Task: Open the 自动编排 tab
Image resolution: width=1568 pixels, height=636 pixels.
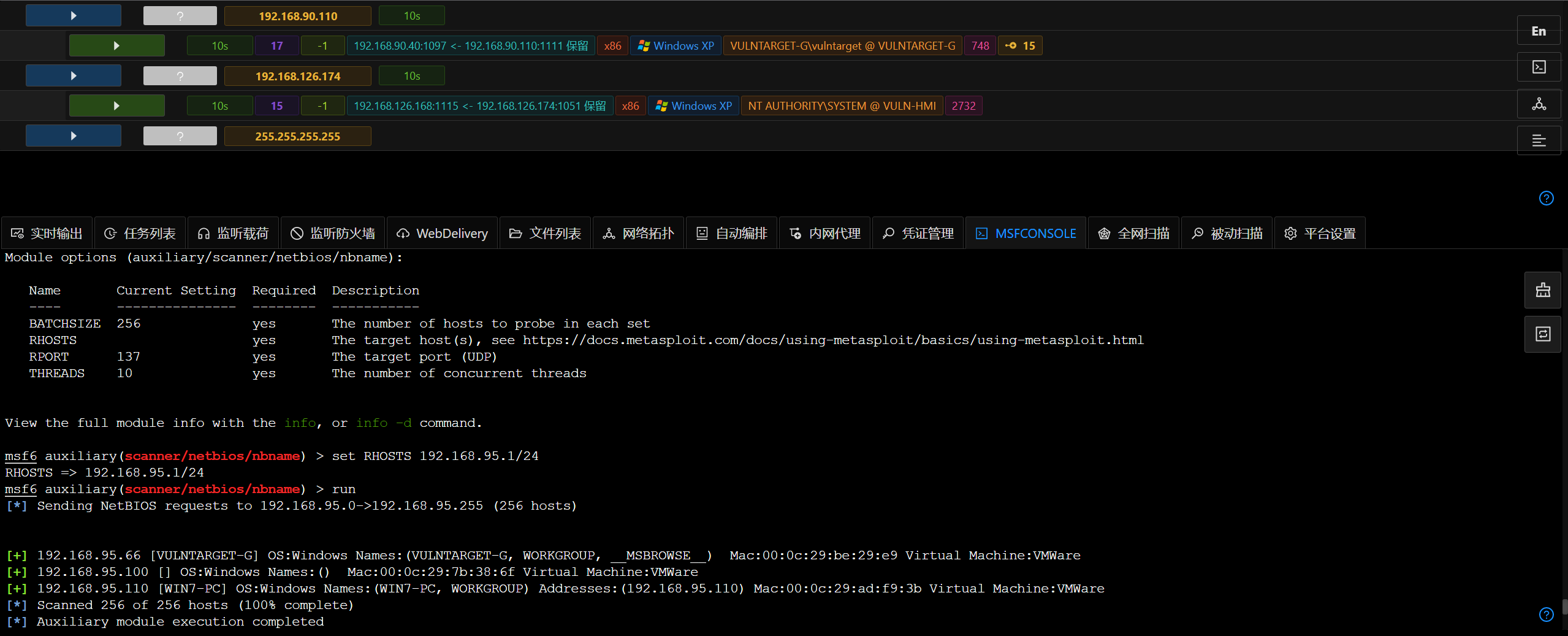Action: click(732, 233)
